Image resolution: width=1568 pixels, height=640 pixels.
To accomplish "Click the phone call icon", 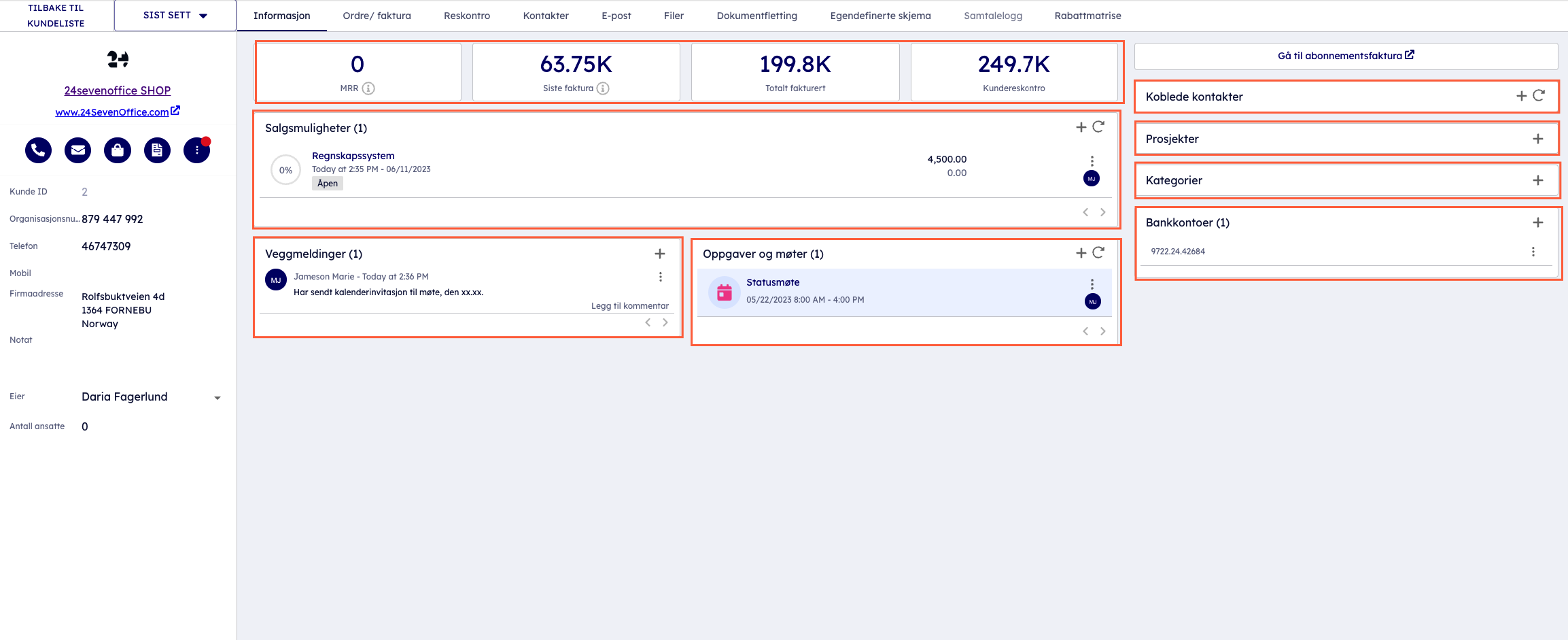I will [x=38, y=150].
